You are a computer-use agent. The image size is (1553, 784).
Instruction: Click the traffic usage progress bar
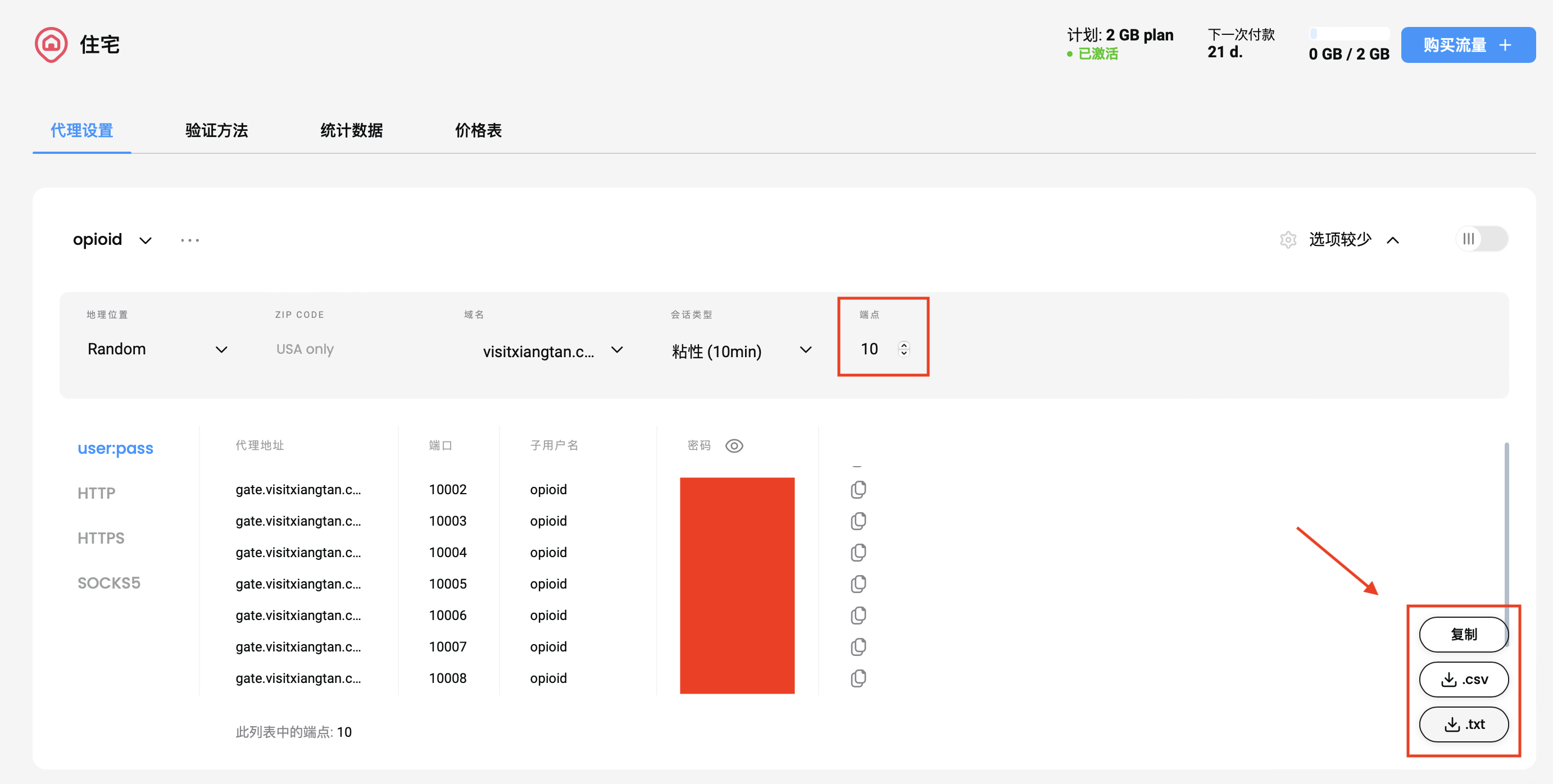pyautogui.click(x=1349, y=34)
